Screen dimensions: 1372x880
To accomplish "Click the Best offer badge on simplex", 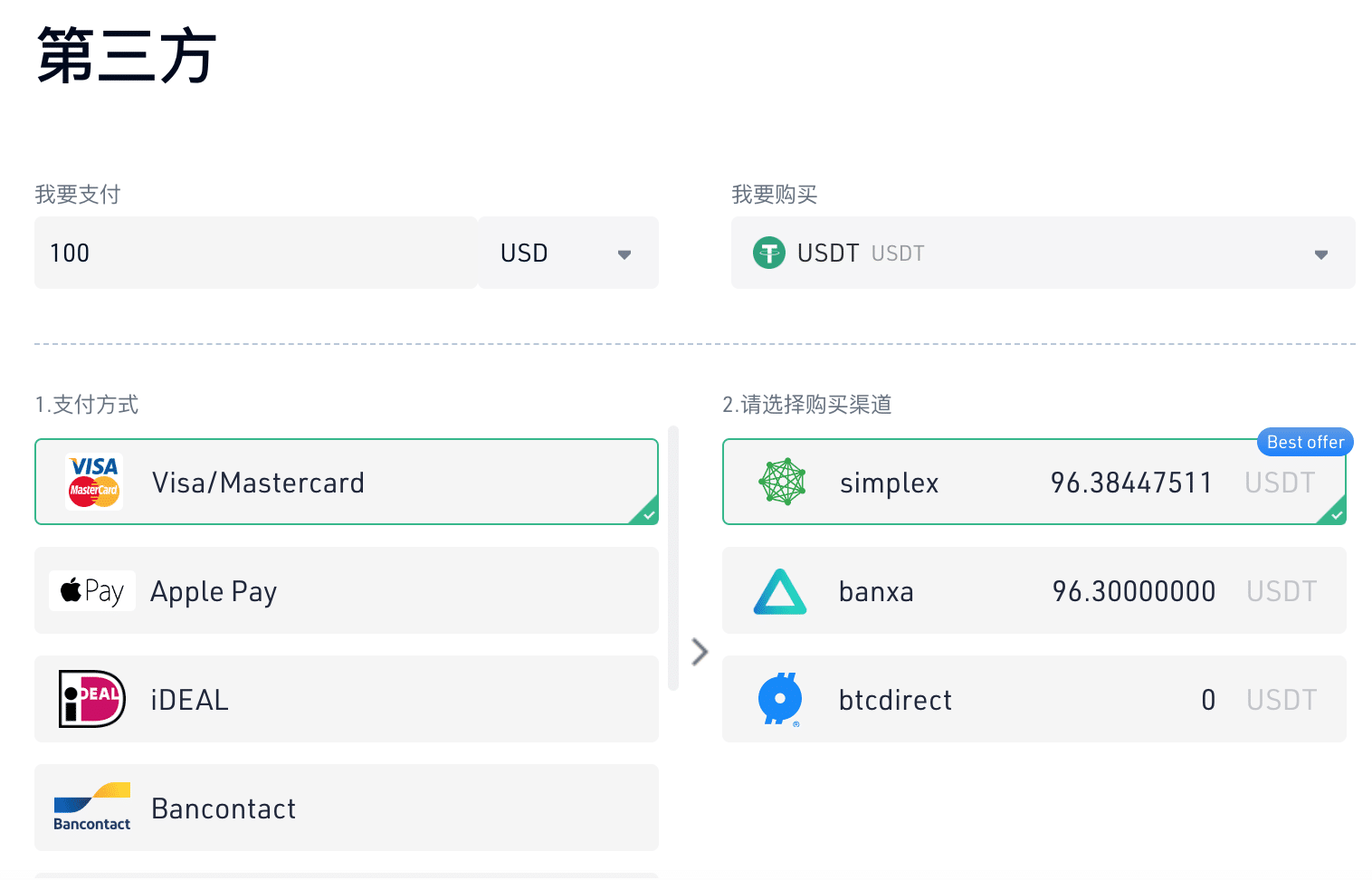I will [x=1304, y=442].
